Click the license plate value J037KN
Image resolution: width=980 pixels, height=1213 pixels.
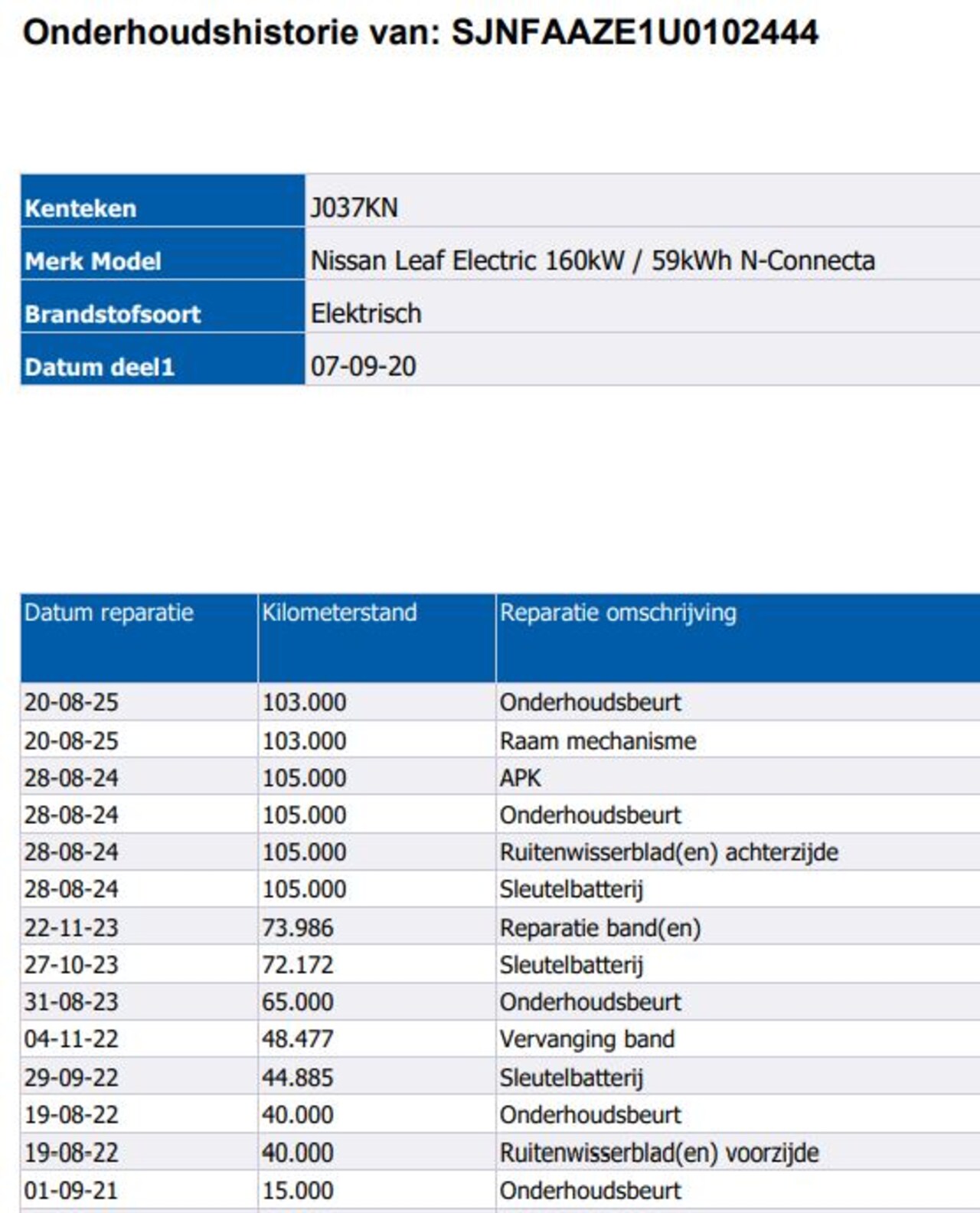tap(354, 208)
